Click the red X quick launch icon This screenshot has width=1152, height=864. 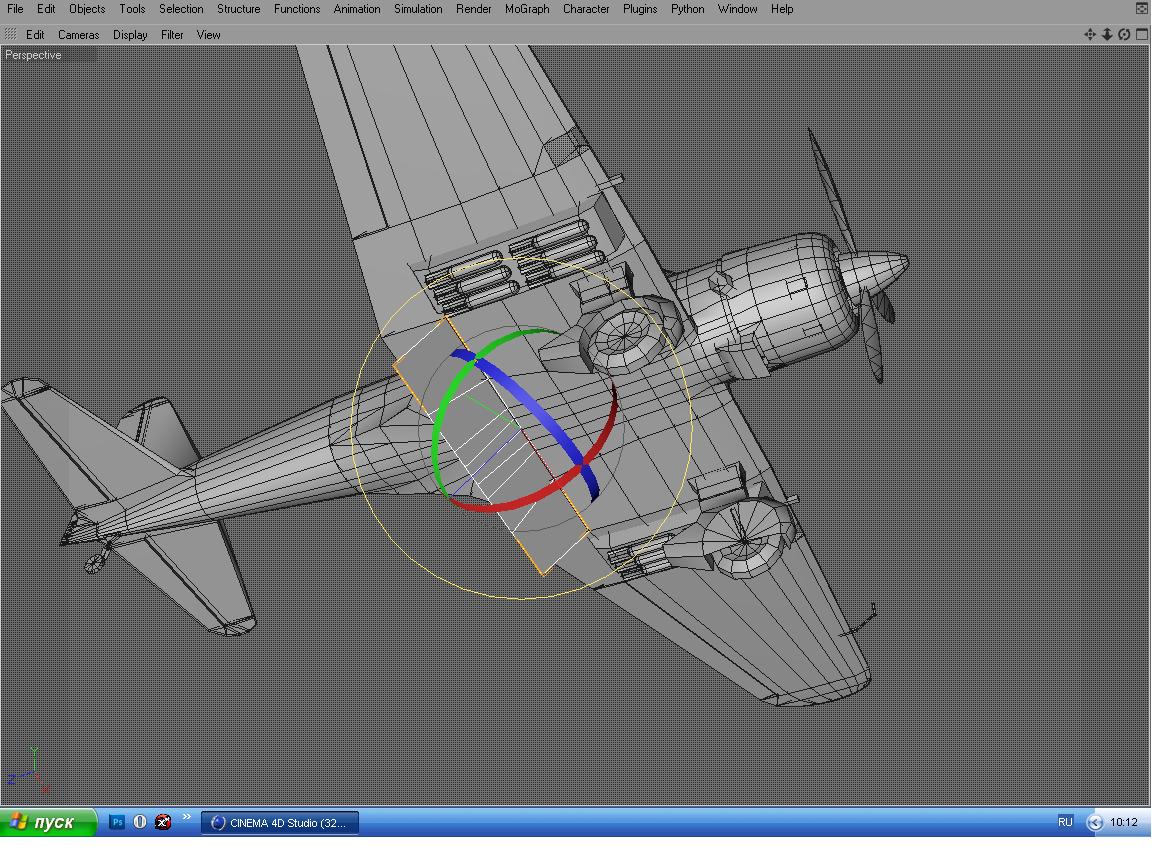163,822
